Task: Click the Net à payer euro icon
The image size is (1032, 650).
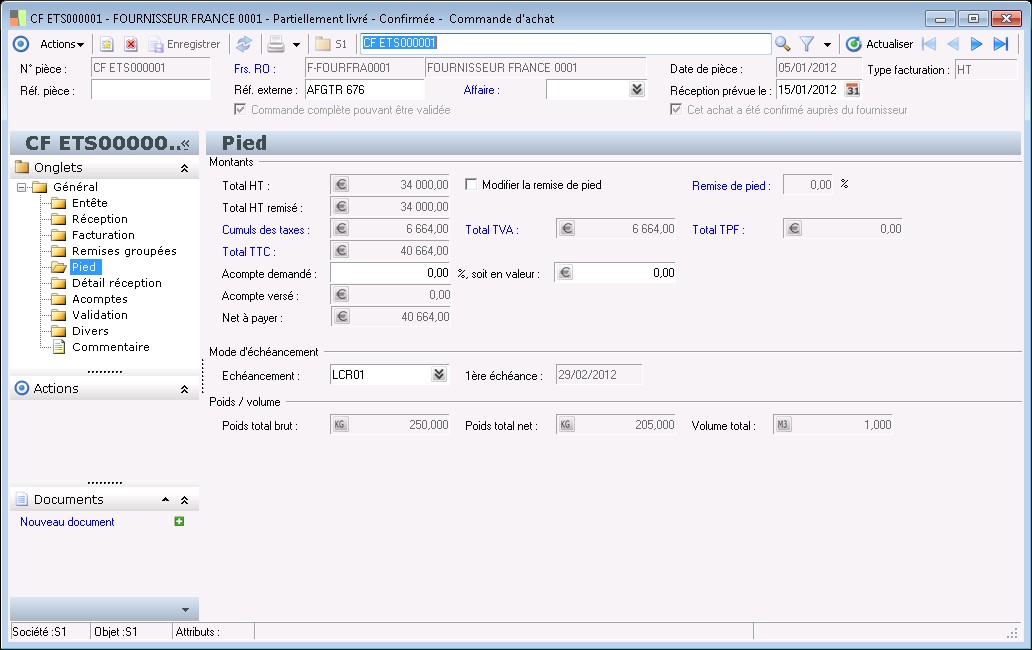Action: pos(341,317)
